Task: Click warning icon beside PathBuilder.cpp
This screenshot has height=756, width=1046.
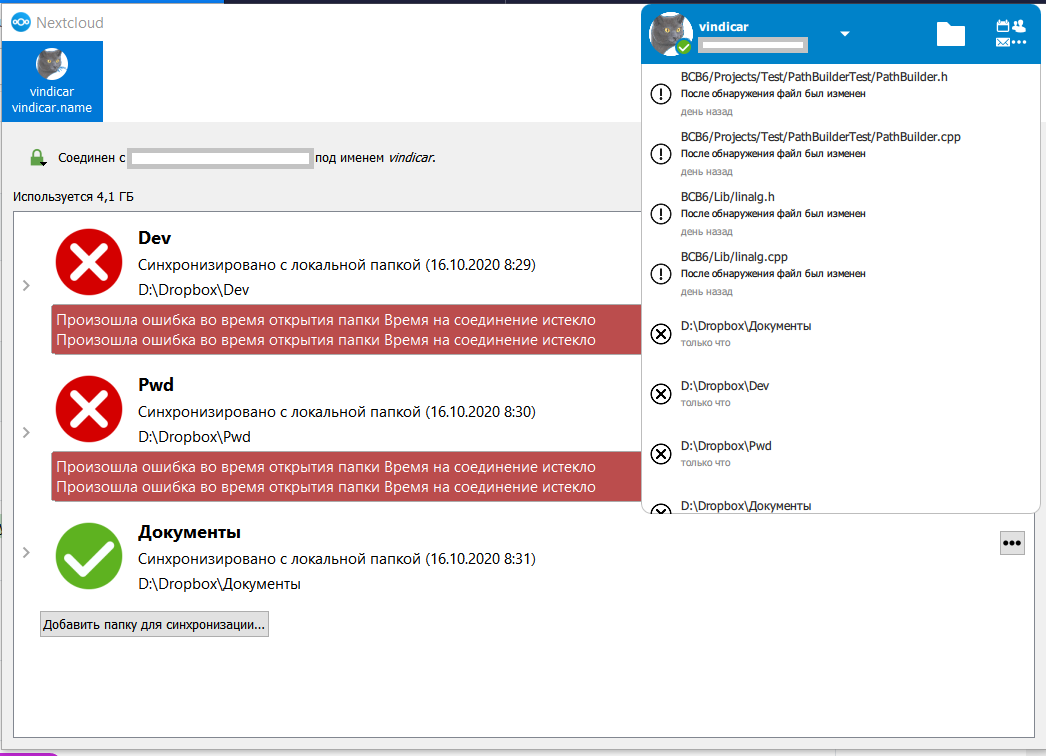Action: click(x=660, y=154)
